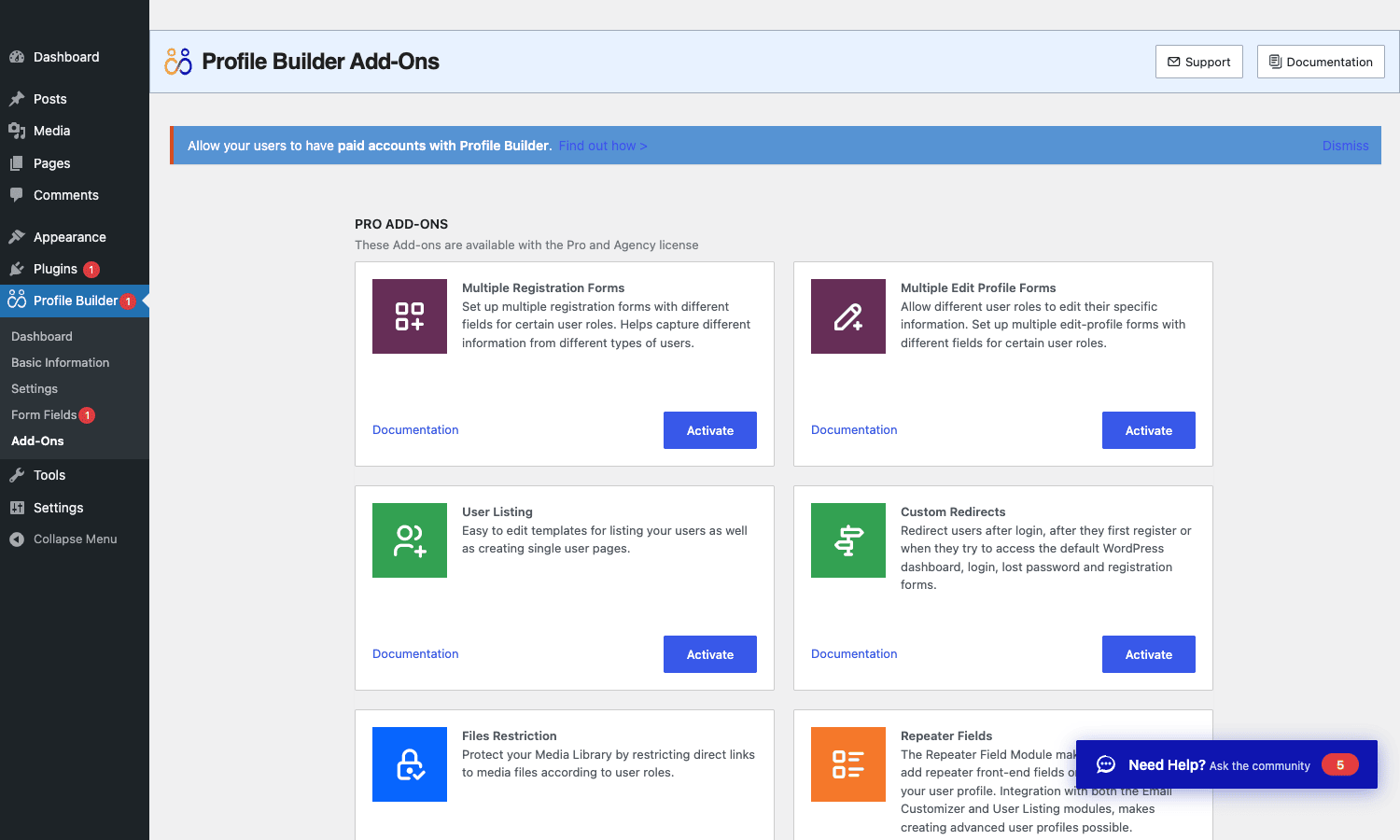Open the Posts menu
1400x840 pixels.
click(75, 99)
